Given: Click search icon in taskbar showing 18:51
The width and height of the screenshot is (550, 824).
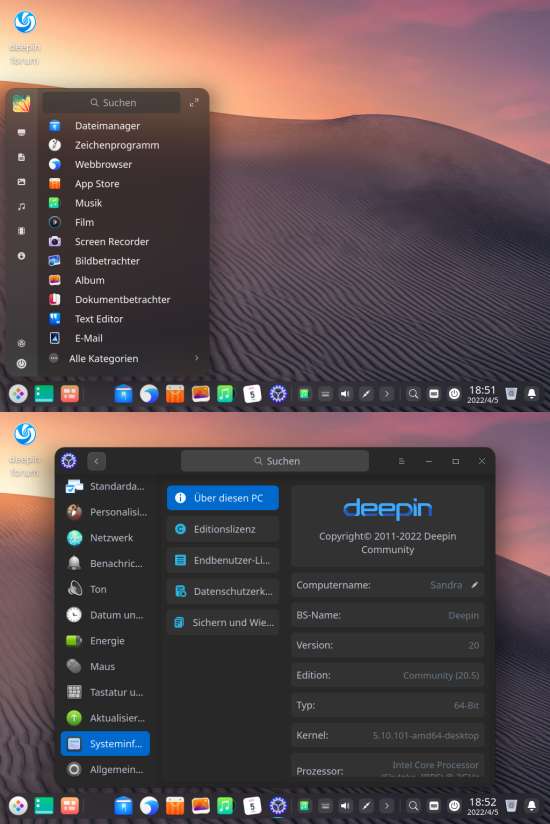Looking at the screenshot, I should click(413, 394).
